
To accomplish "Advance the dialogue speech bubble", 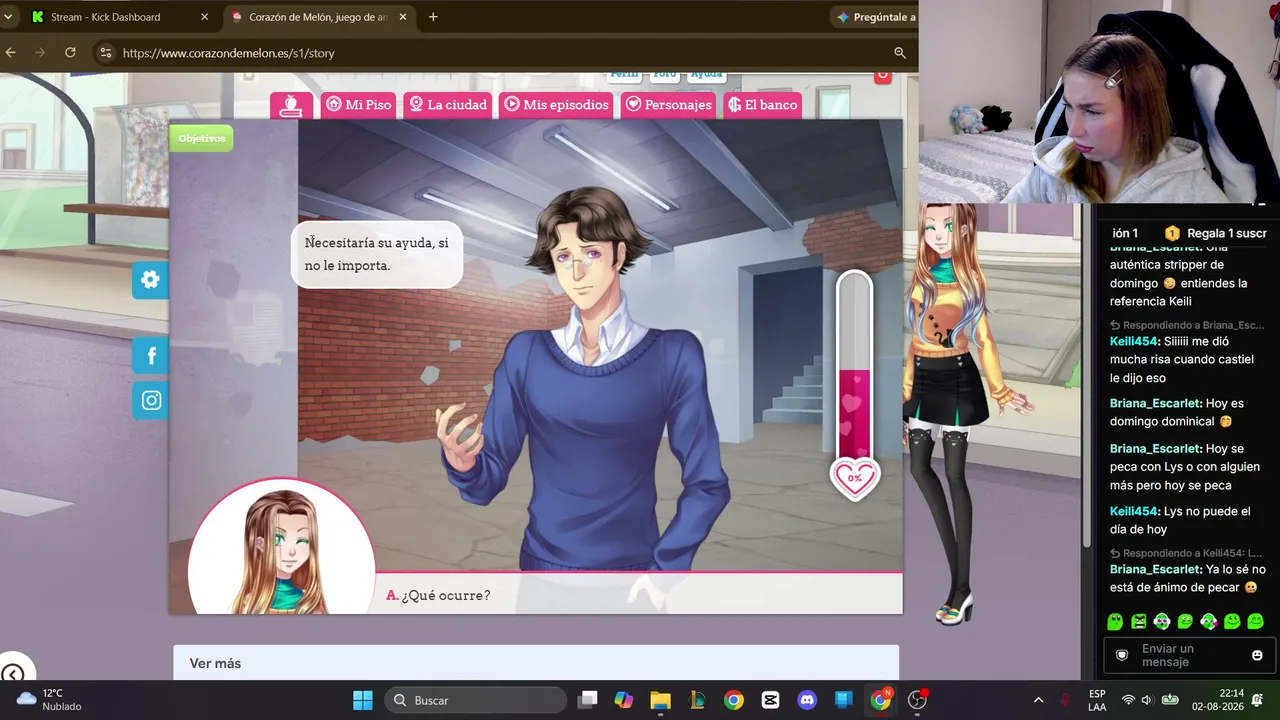I will click(377, 254).
